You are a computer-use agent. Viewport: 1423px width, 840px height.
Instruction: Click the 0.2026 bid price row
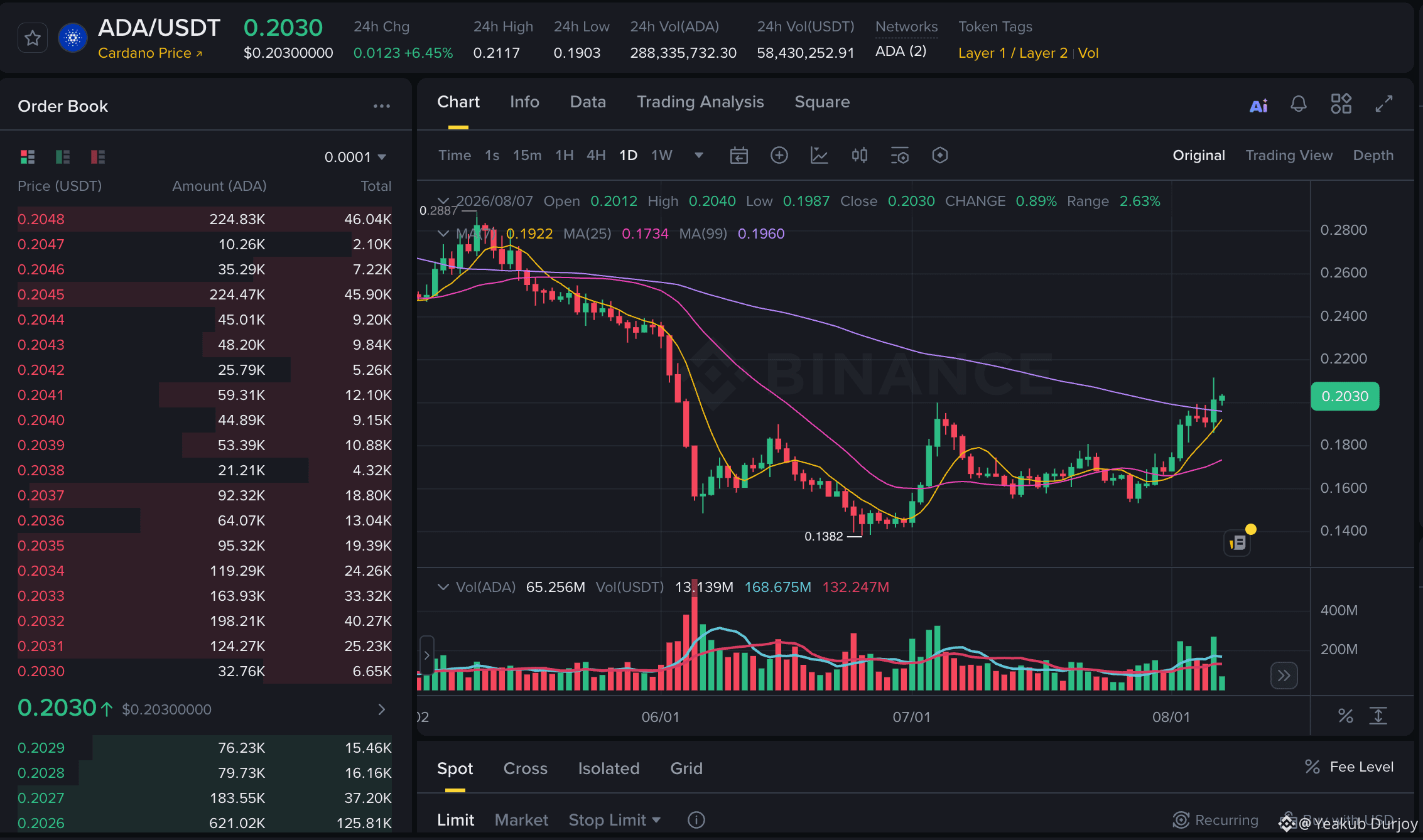(205, 823)
